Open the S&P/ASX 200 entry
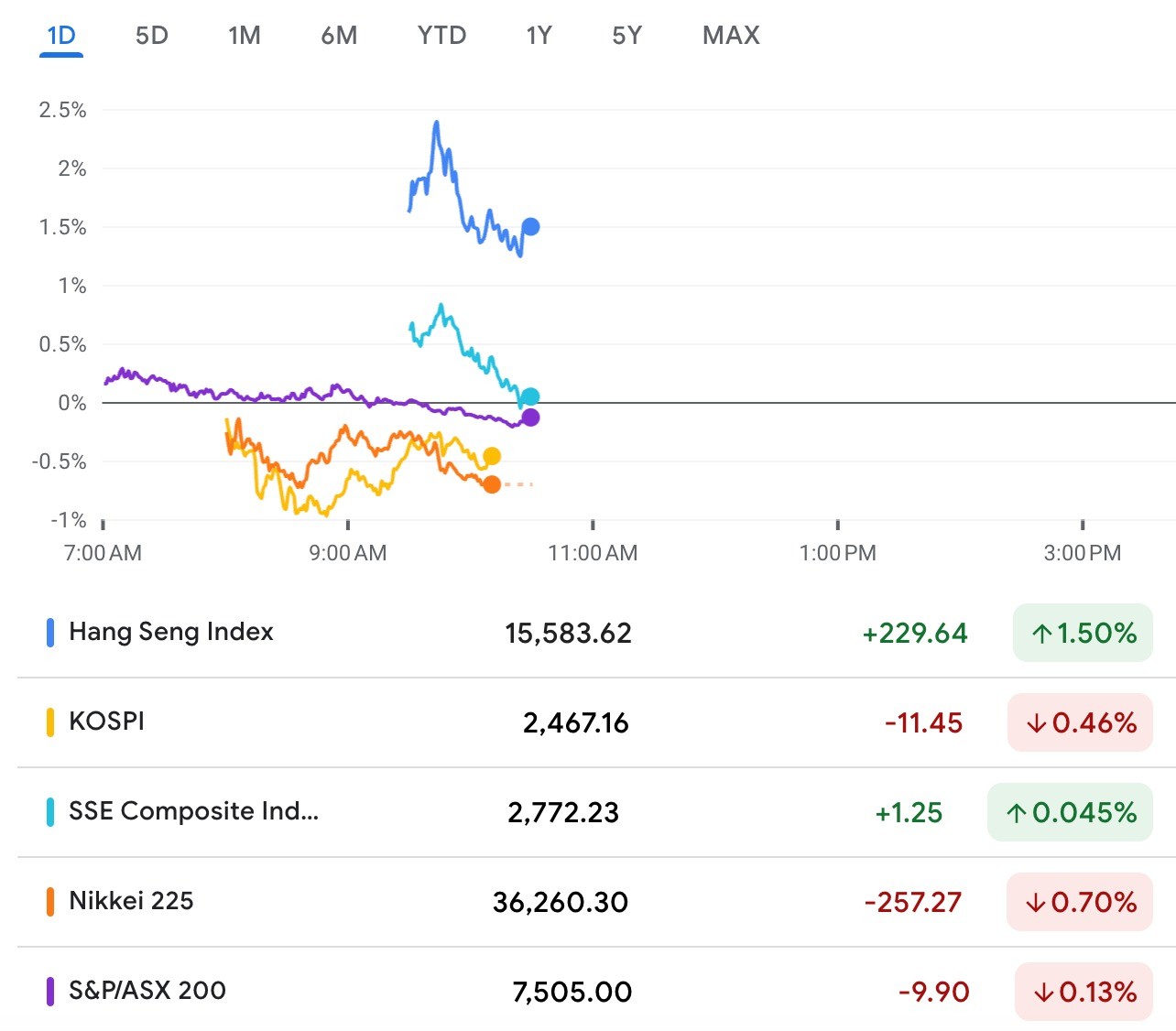The image size is (1176, 1031). click(147, 991)
